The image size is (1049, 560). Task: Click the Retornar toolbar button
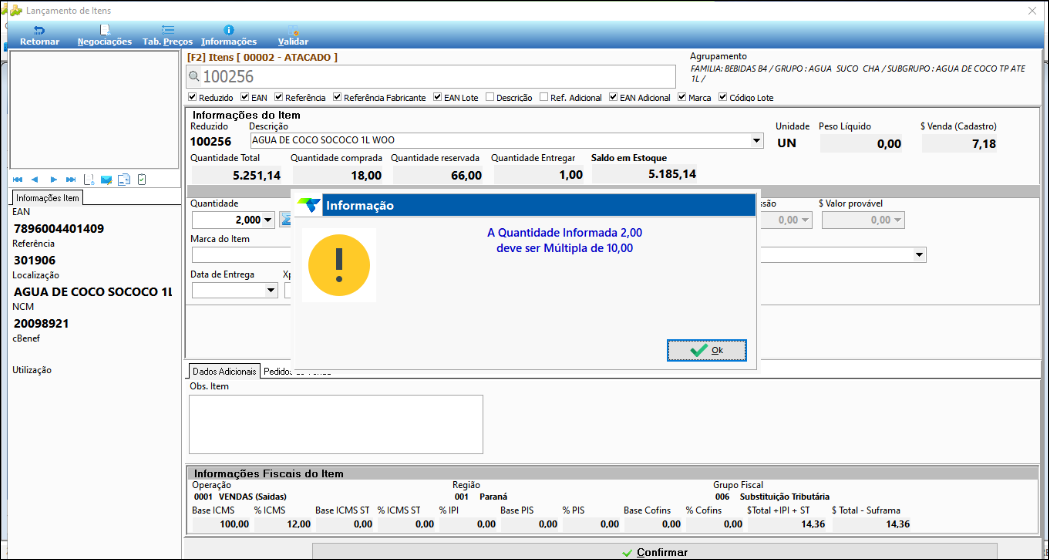(39, 35)
